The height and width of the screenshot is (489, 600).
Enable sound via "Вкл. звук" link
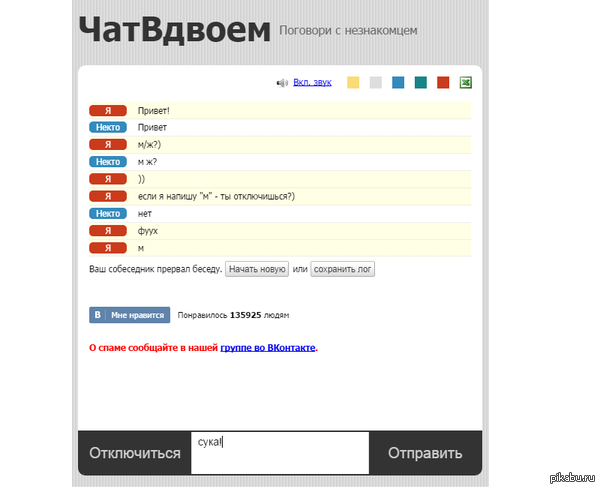click(312, 83)
